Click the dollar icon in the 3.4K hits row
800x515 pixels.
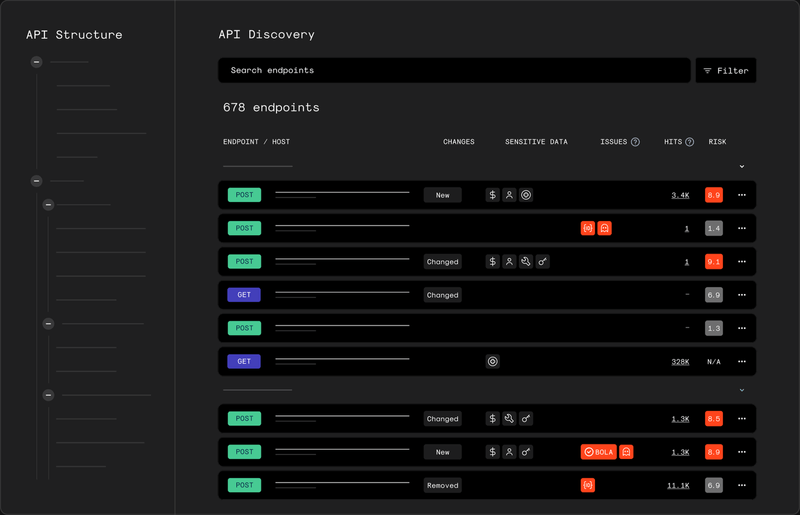point(492,195)
